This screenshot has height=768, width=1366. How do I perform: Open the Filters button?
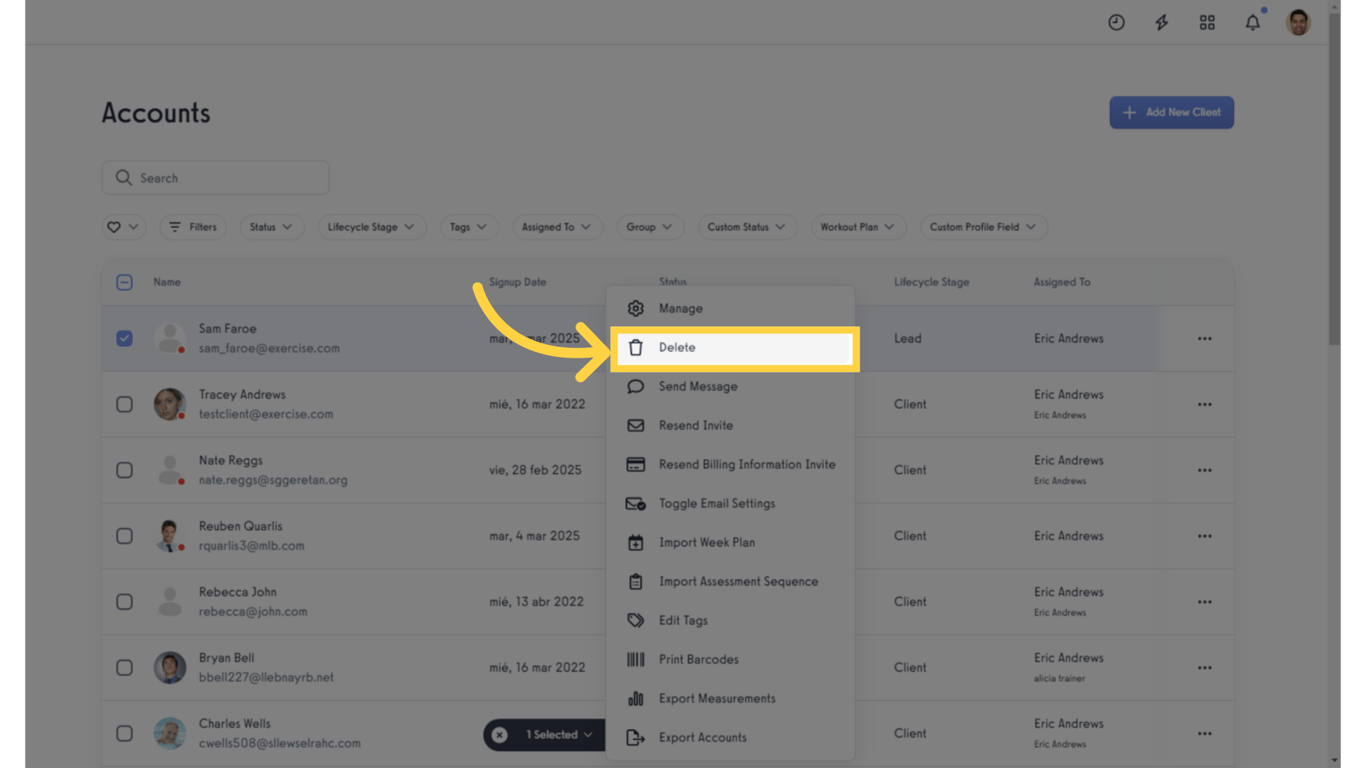pyautogui.click(x=193, y=227)
